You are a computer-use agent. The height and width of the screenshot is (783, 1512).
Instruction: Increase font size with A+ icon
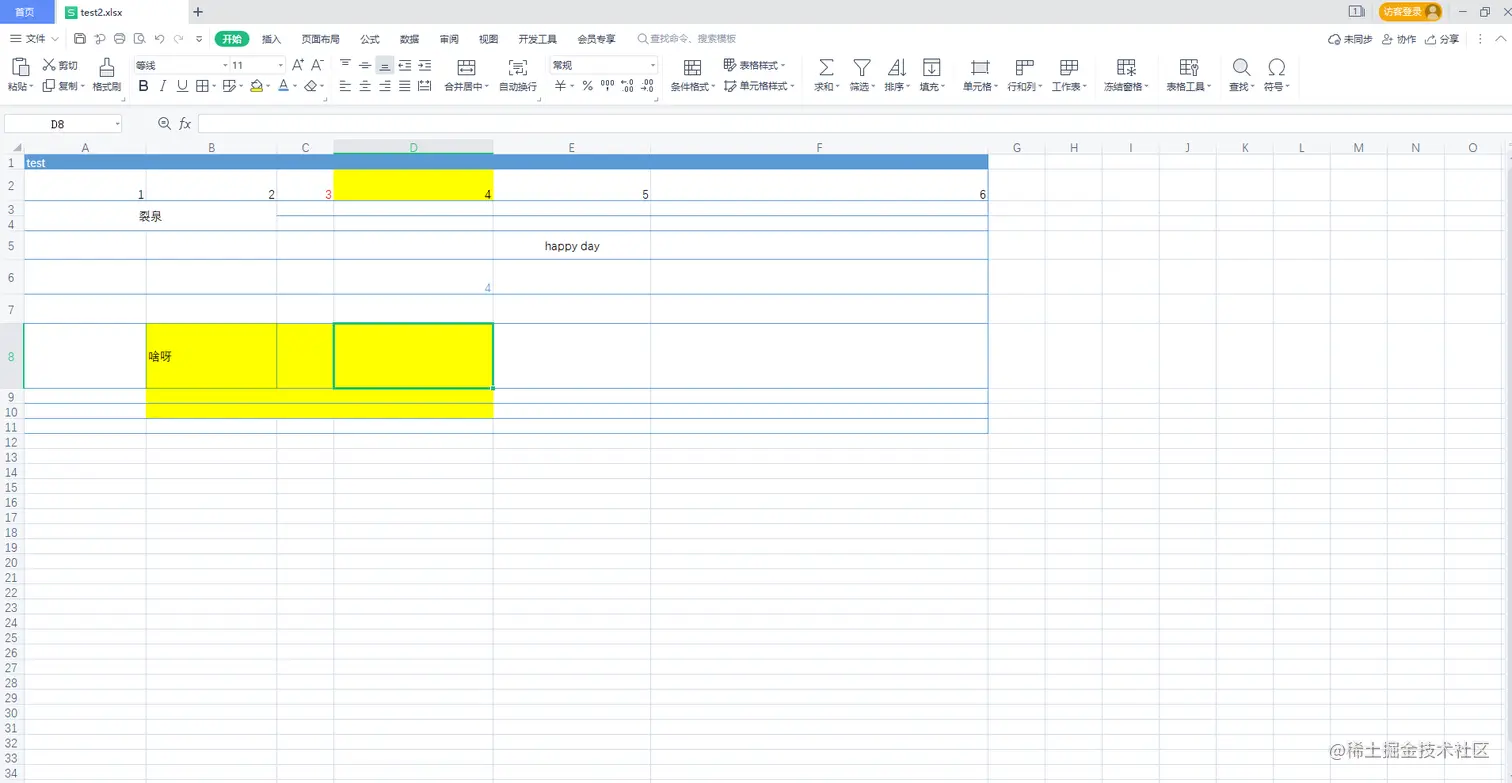tap(298, 65)
